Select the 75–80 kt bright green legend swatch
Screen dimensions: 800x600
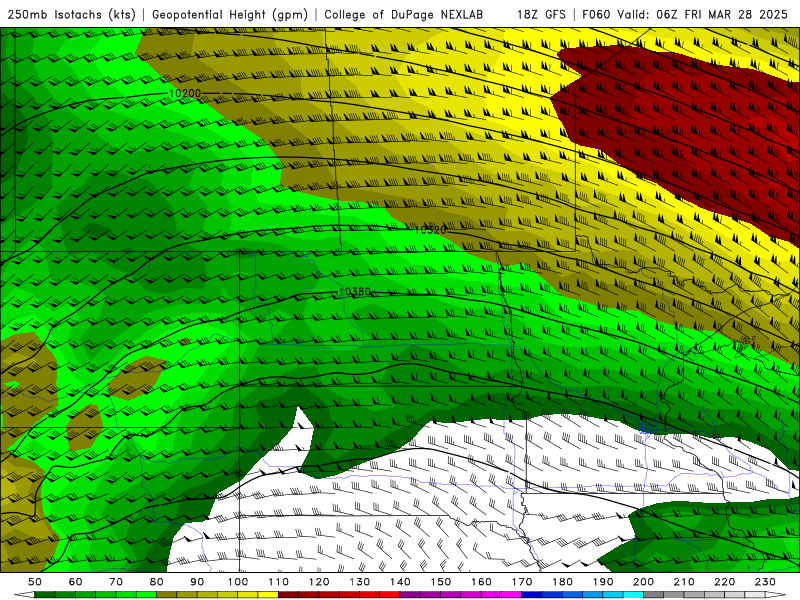pyautogui.click(x=146, y=595)
